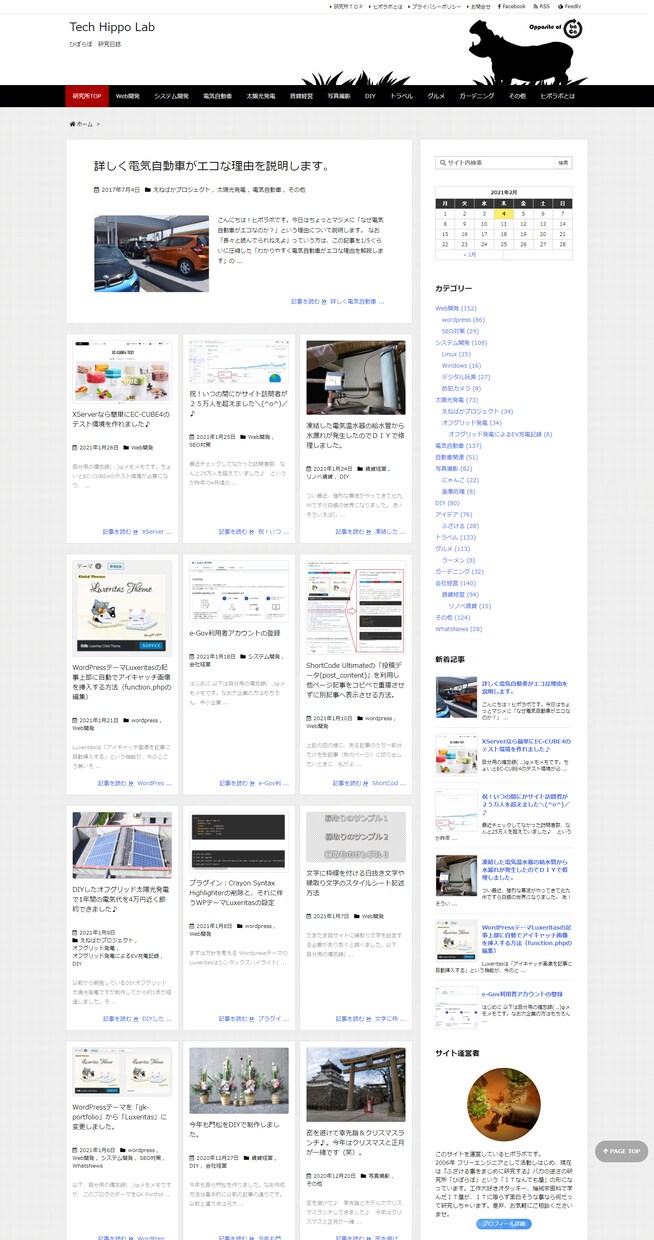Open the グルメ menu item
The height and width of the screenshot is (1240, 654).
click(x=436, y=96)
